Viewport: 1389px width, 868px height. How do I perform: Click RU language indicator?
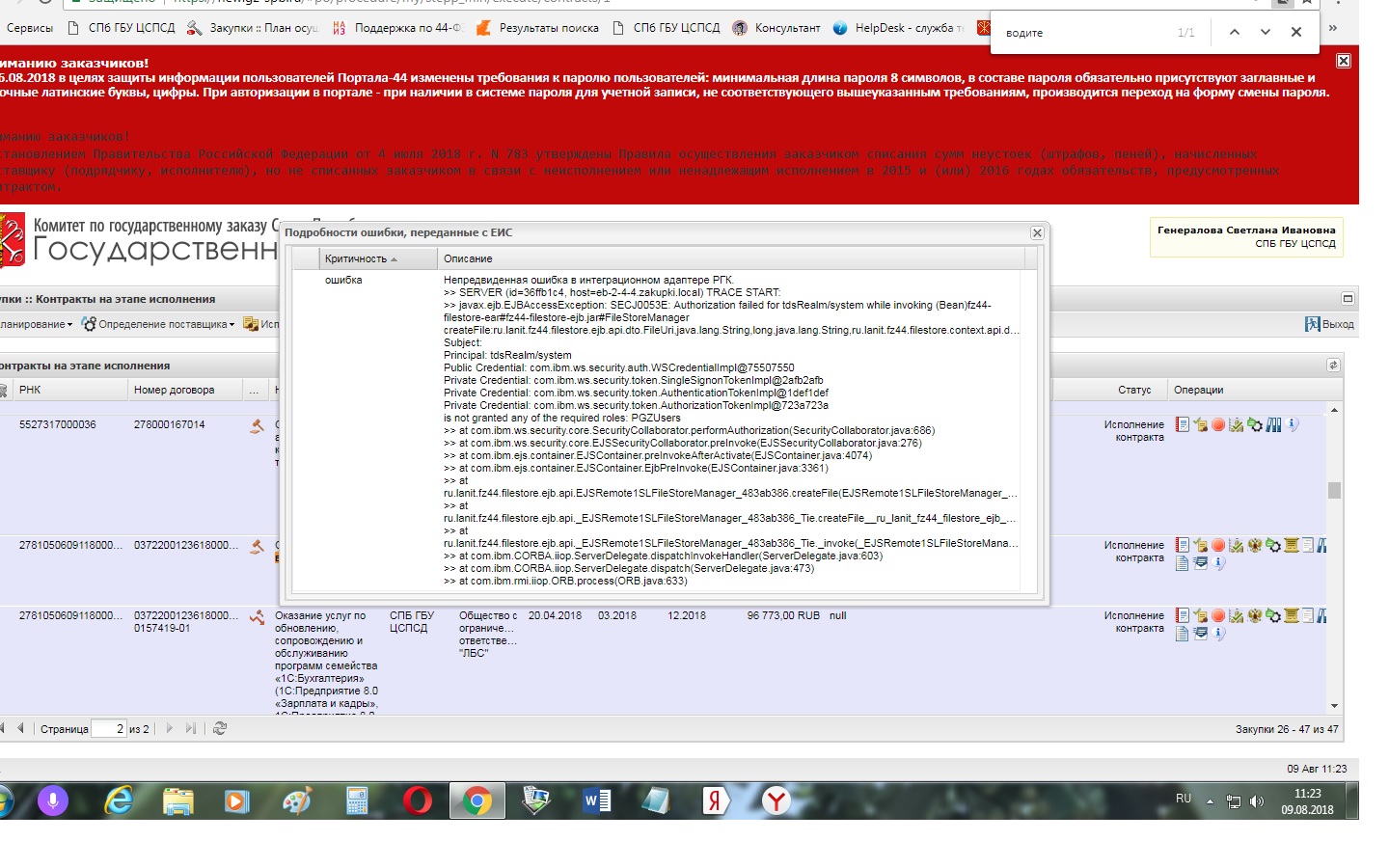1184,799
